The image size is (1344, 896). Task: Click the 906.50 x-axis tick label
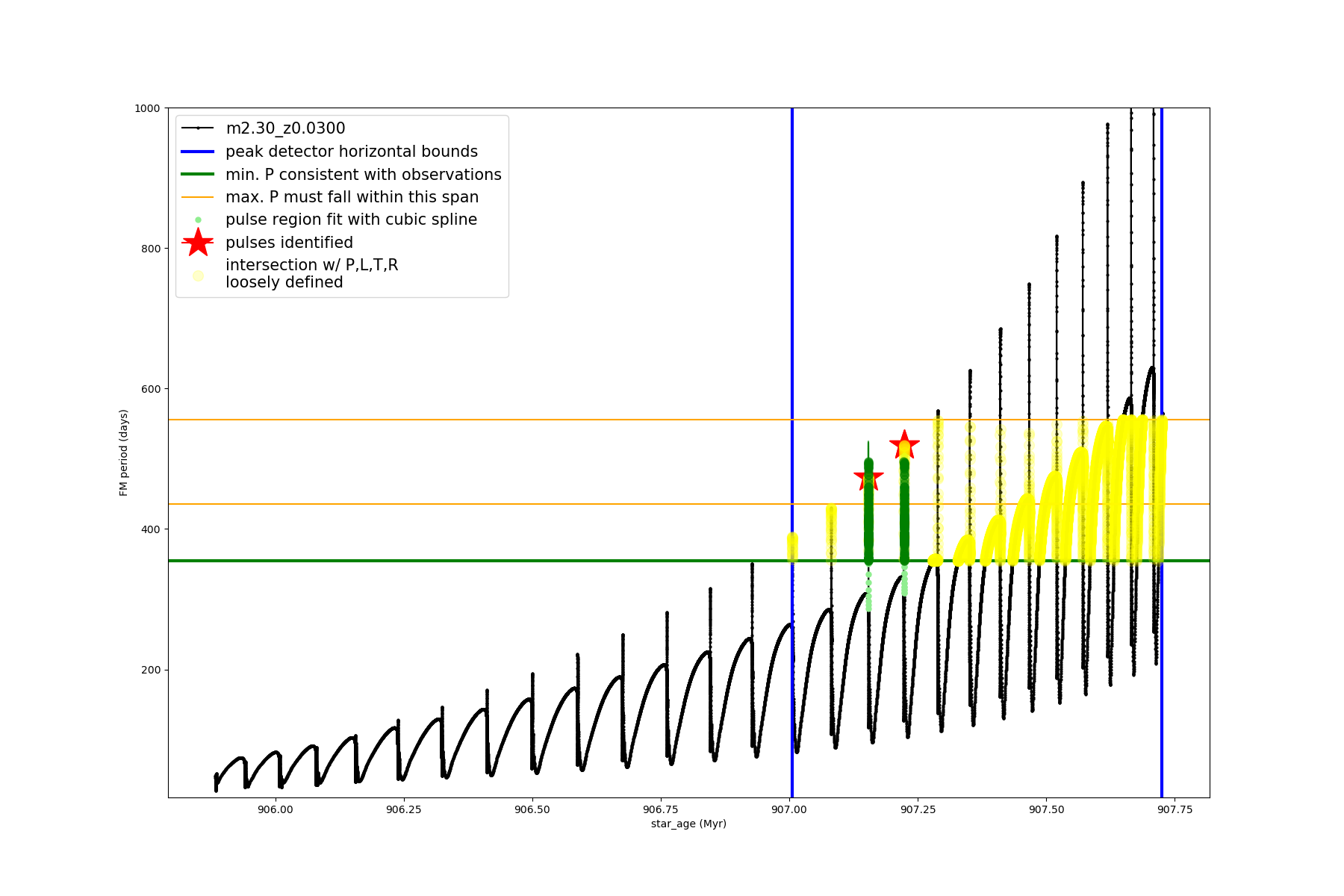coord(532,809)
